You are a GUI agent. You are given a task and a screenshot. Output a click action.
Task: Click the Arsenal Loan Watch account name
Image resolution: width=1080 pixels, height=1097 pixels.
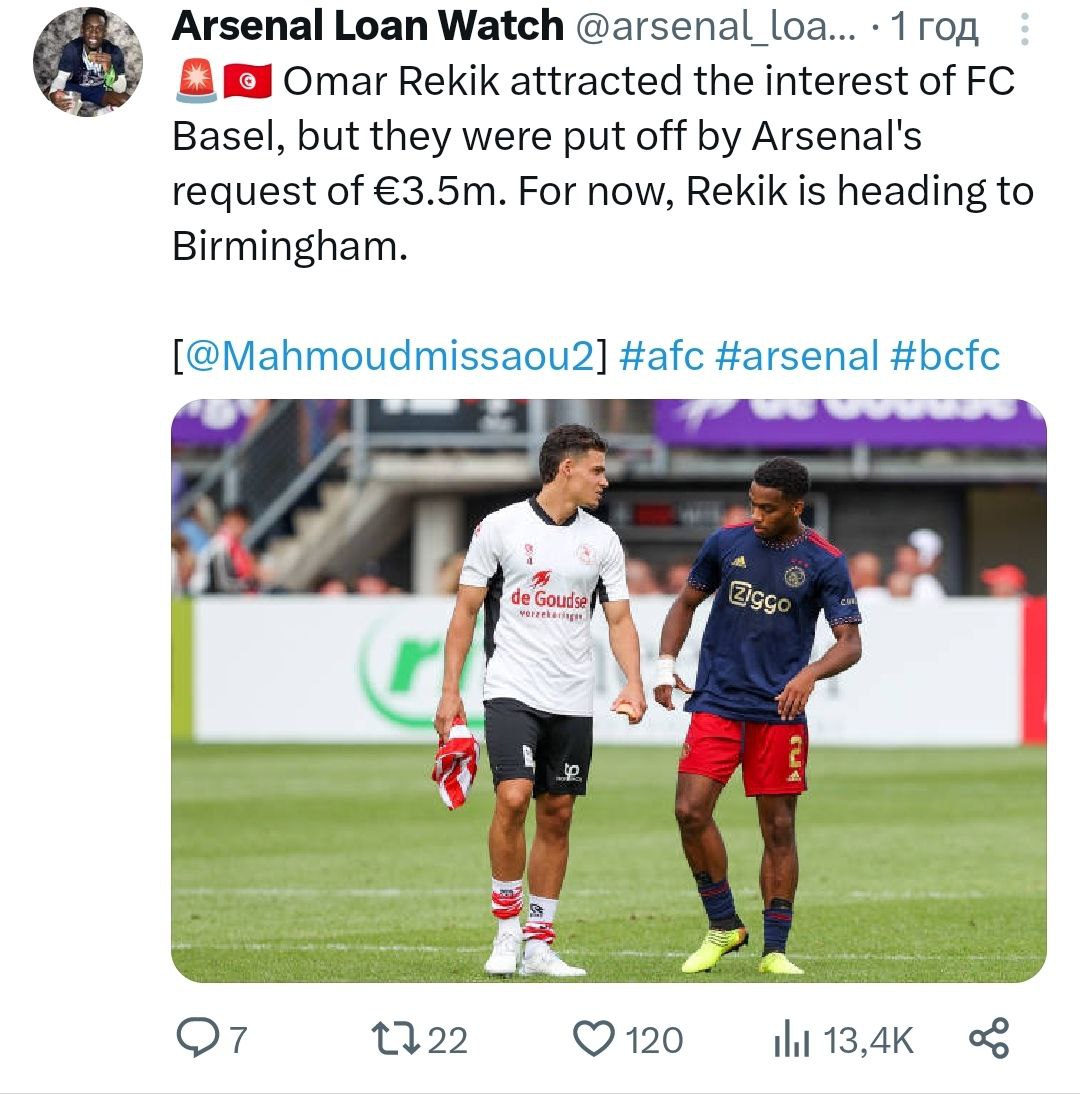[x=367, y=27]
